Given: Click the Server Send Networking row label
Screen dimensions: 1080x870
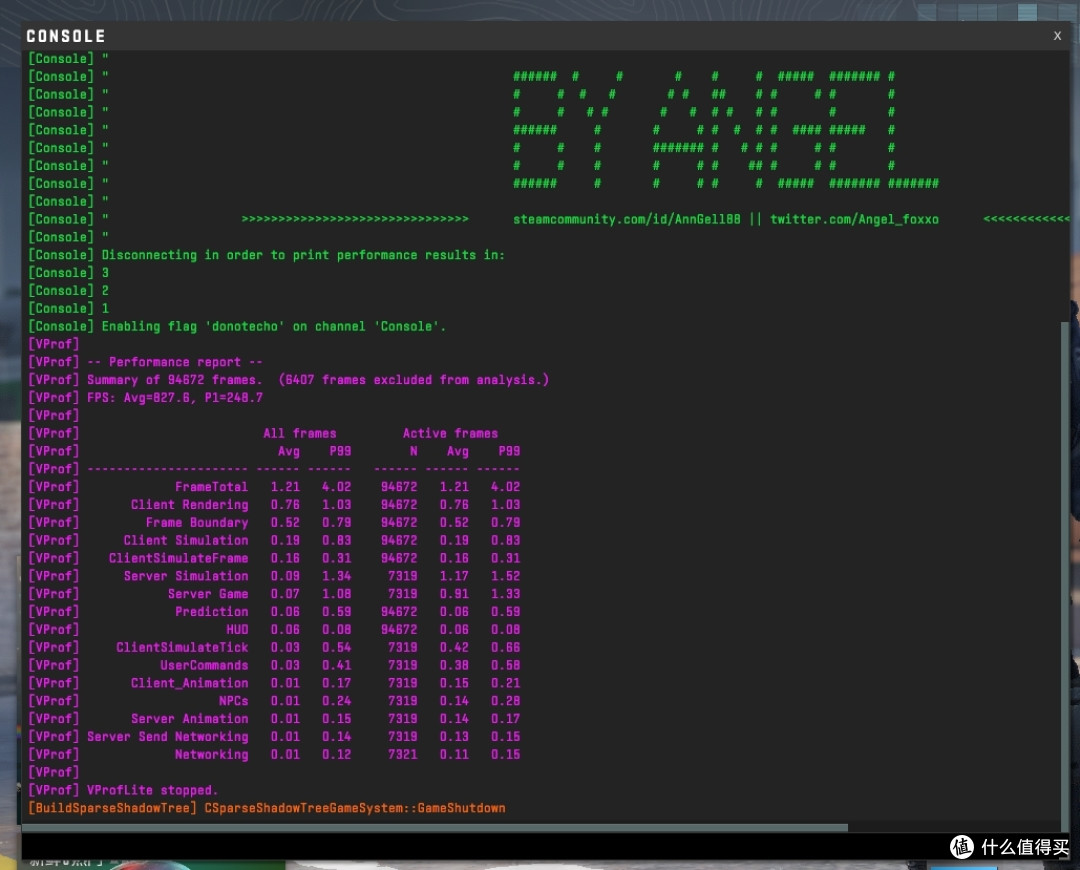Looking at the screenshot, I should click(167, 736).
